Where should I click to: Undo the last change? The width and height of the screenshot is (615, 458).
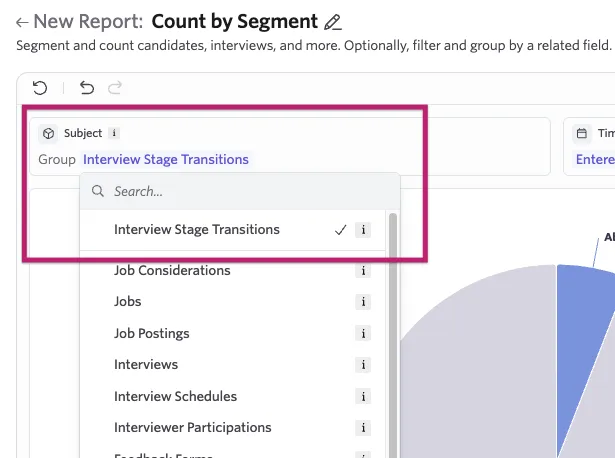coord(87,88)
